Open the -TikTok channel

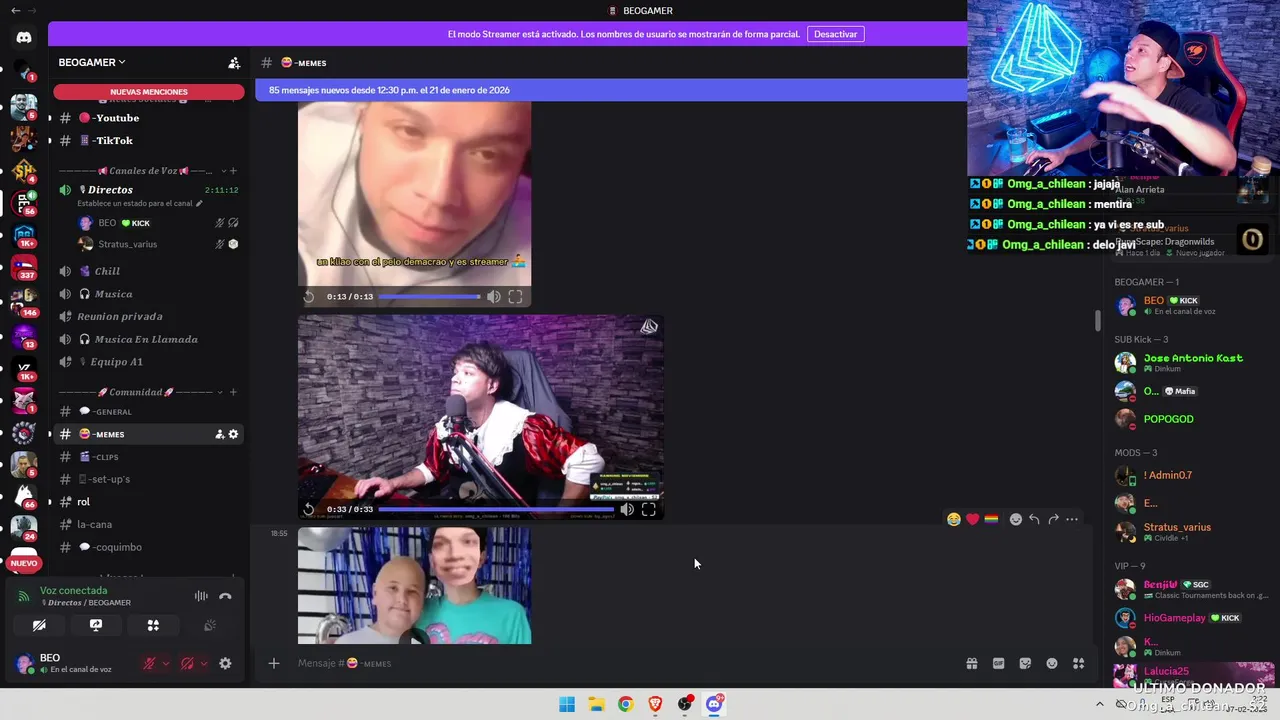[148, 141]
